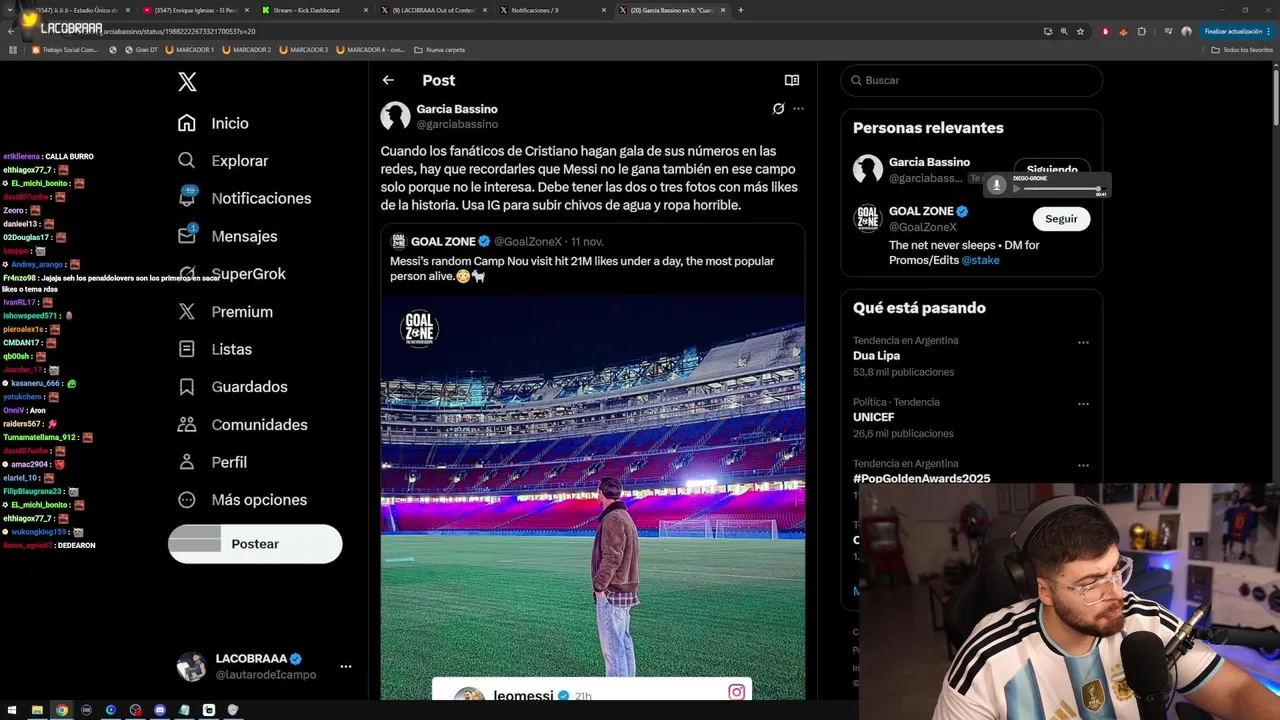Click the Buscar search field
Image resolution: width=1280 pixels, height=720 pixels.
click(971, 80)
